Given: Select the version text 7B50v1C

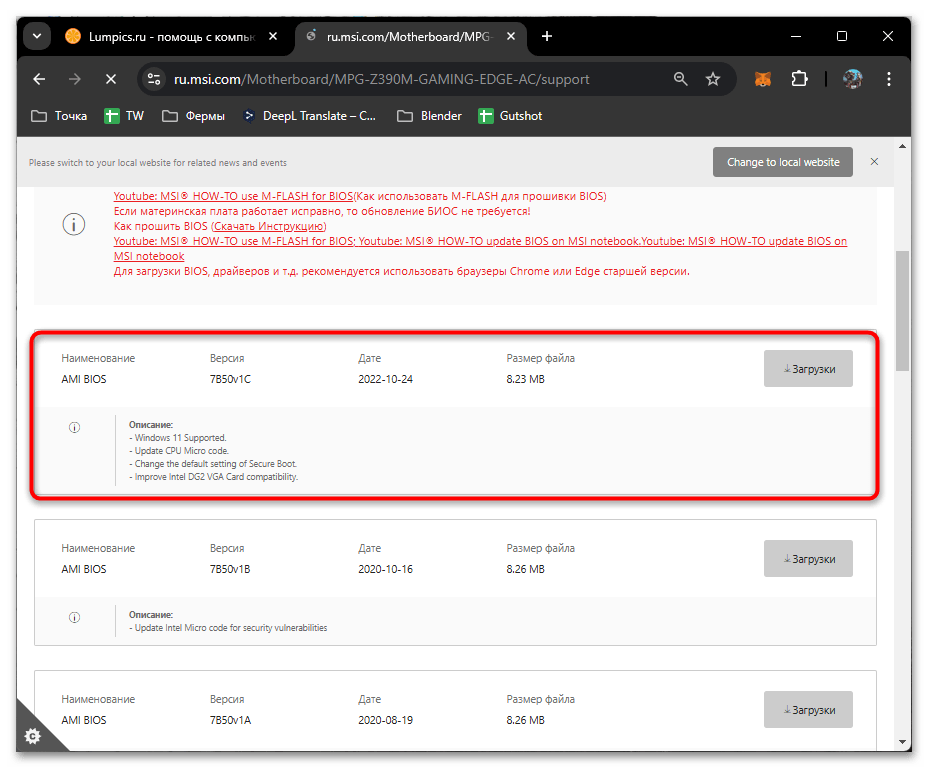Looking at the screenshot, I should (x=230, y=379).
